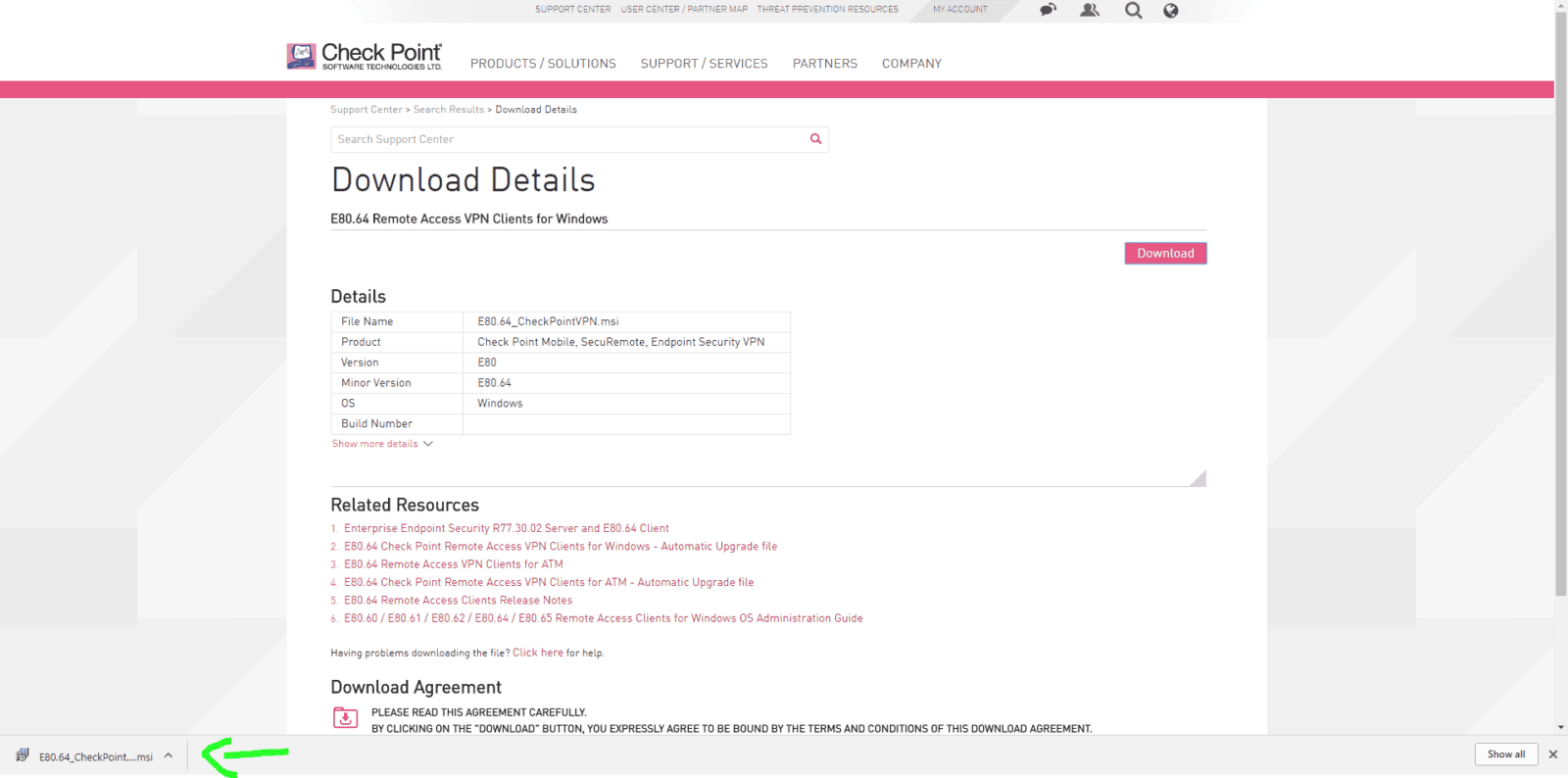This screenshot has width=1568, height=778.
Task: Close the browser download bar
Action: 1552,754
